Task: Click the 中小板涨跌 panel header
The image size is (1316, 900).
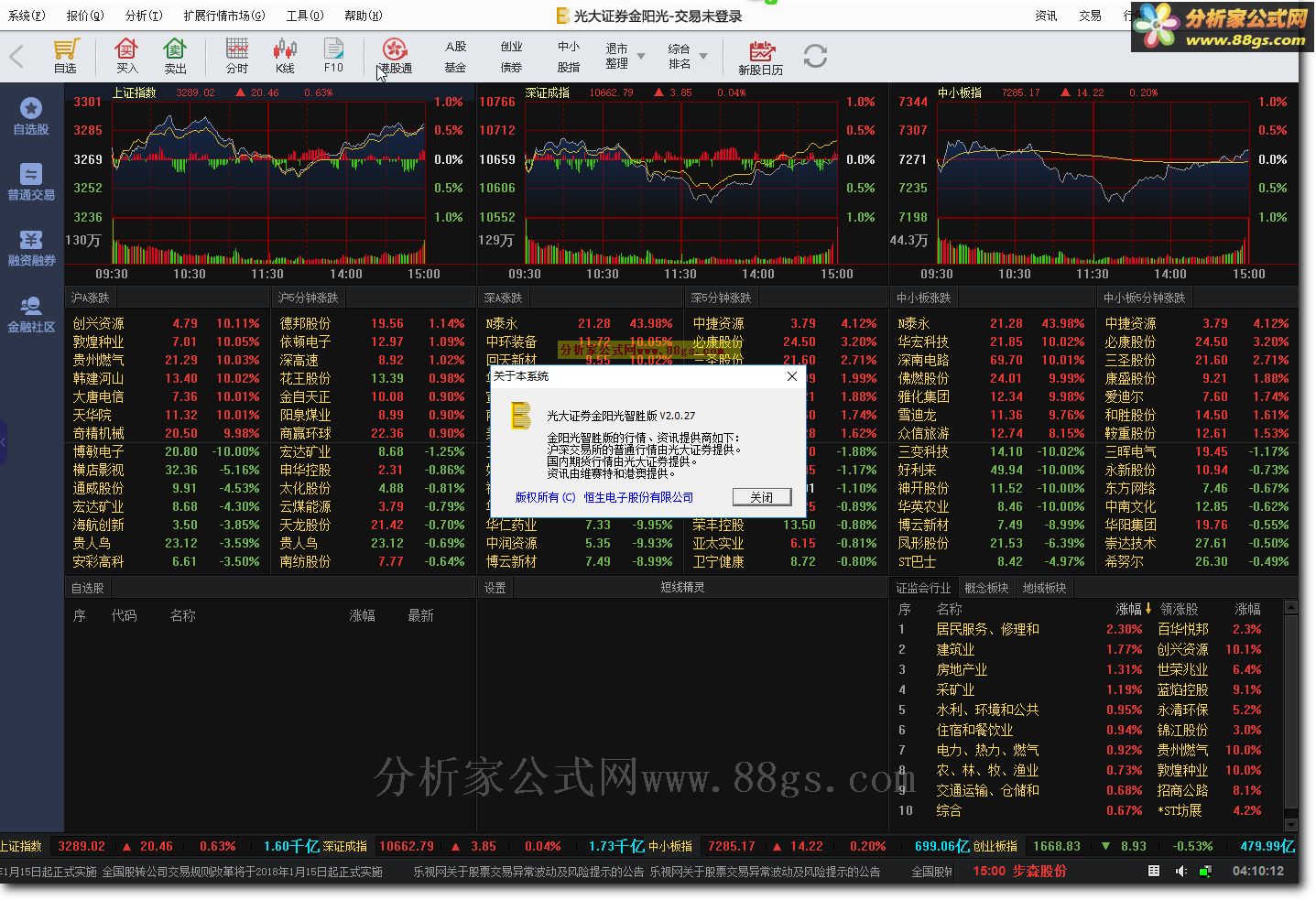Action: pos(923,298)
